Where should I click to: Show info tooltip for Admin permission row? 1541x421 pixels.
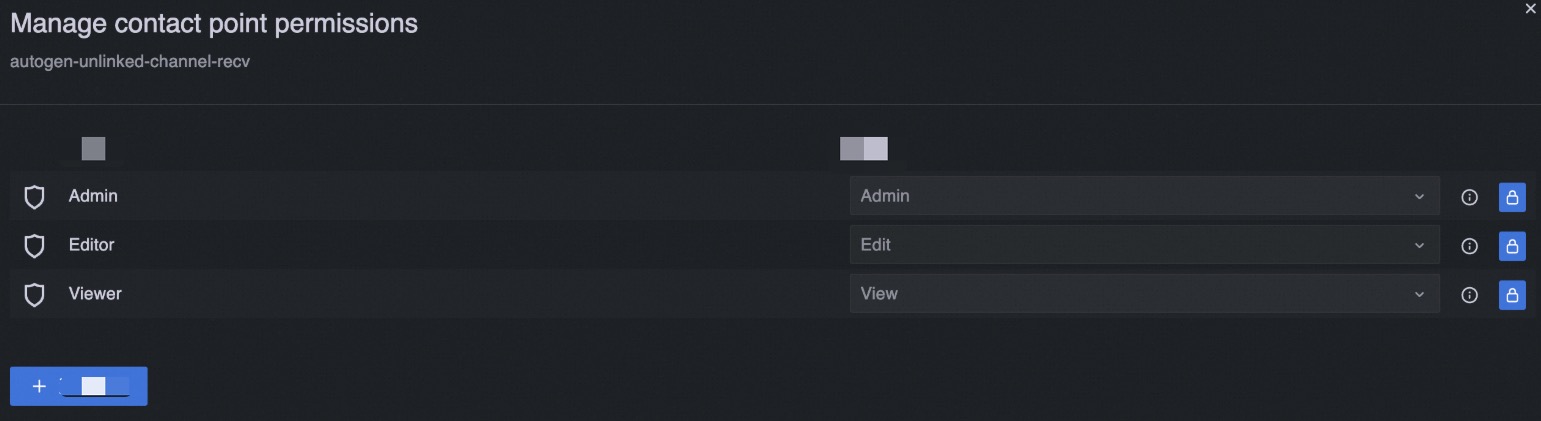[x=1469, y=197]
